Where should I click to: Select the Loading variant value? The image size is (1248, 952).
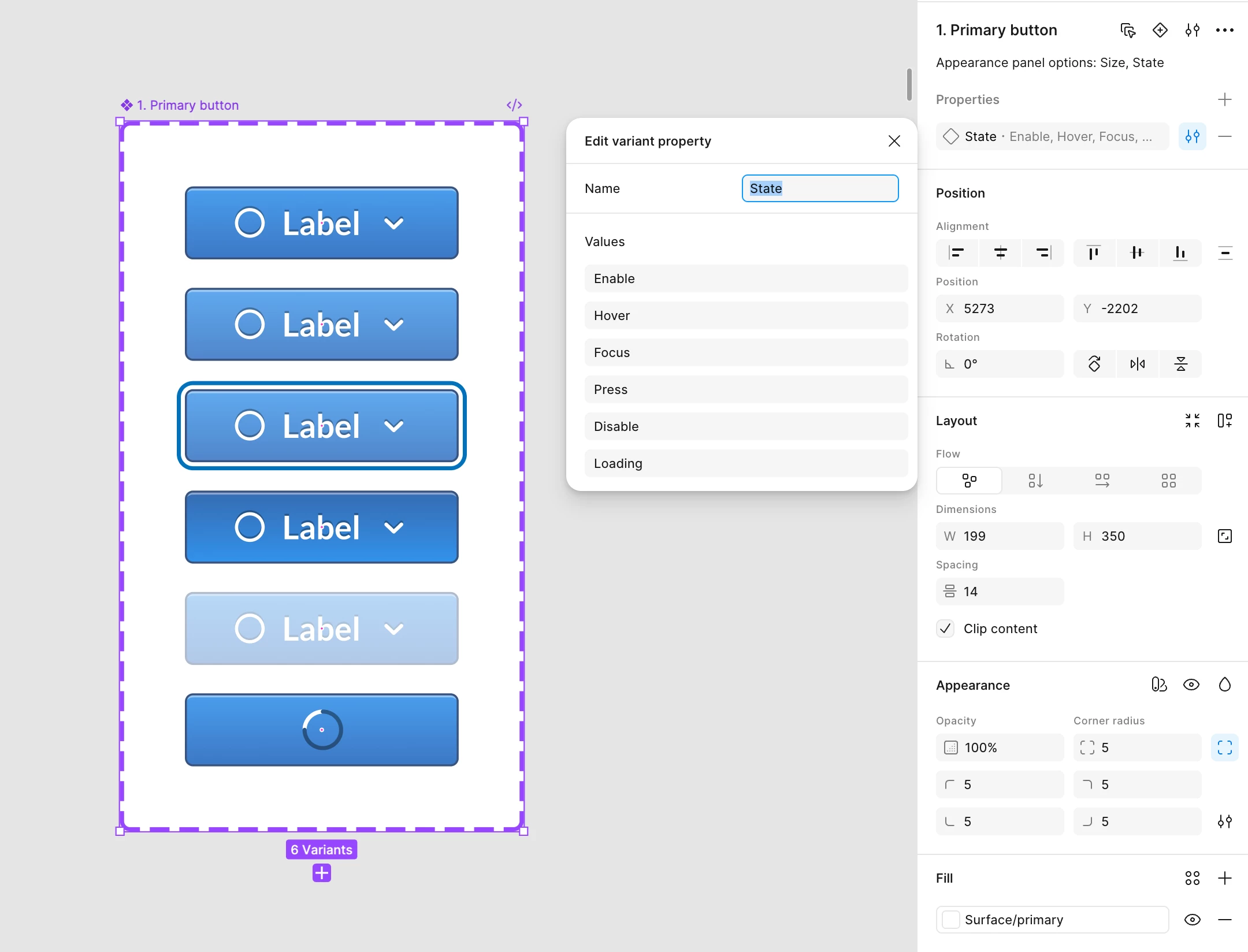[746, 463]
